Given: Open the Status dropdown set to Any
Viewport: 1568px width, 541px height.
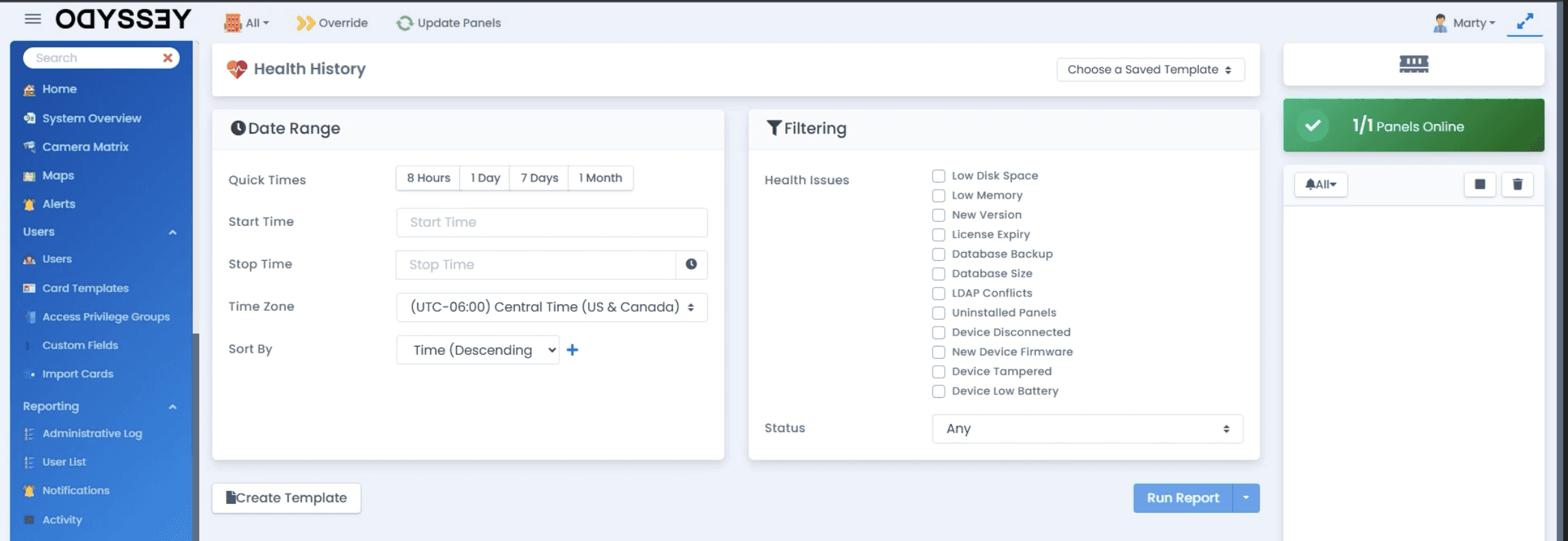Looking at the screenshot, I should pyautogui.click(x=1087, y=429).
